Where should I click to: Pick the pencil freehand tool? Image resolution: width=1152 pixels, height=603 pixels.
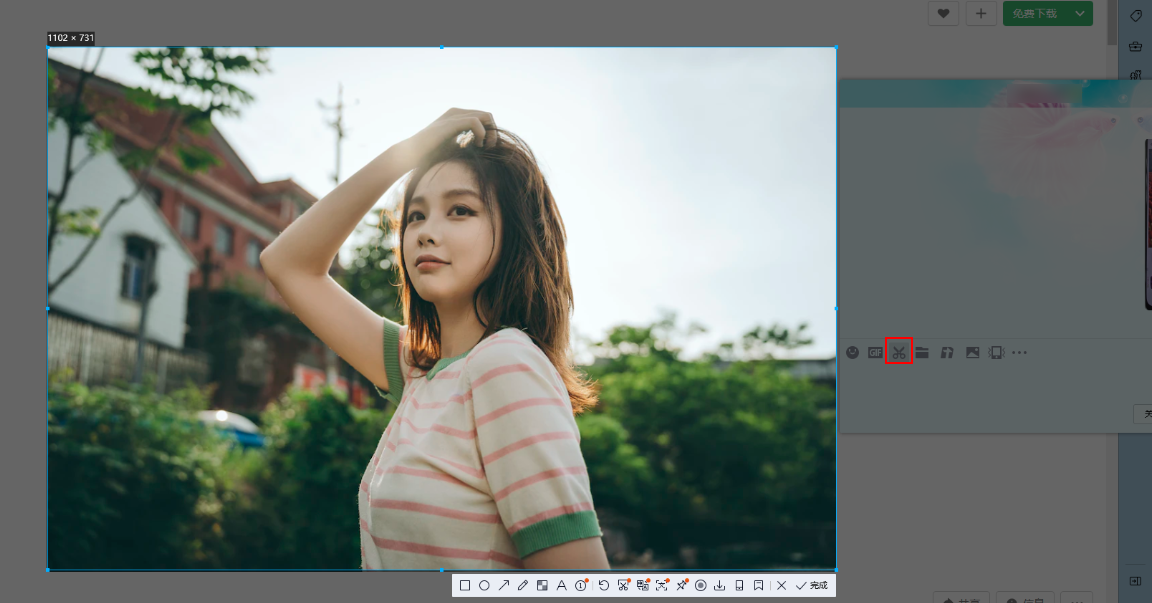(x=522, y=585)
